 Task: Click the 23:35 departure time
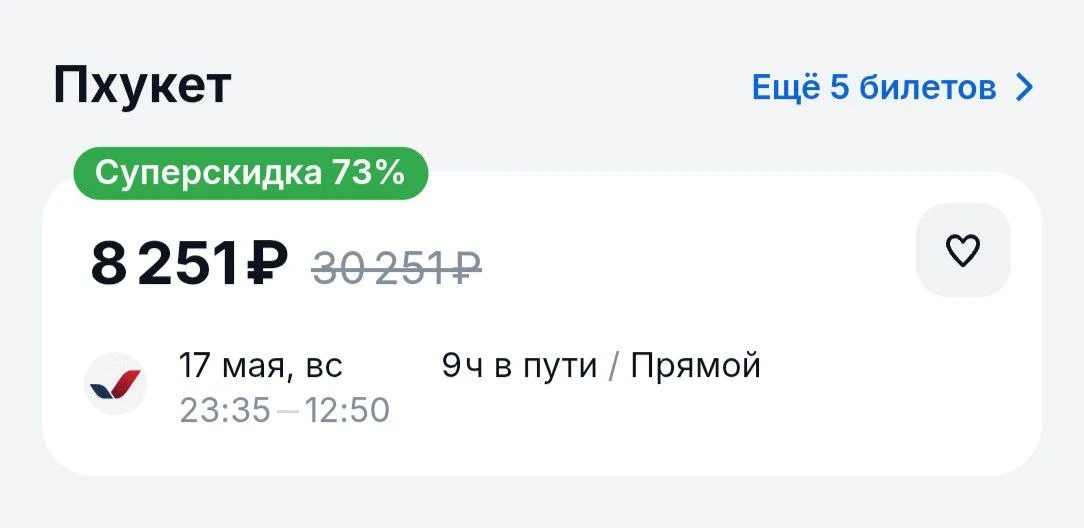point(225,411)
